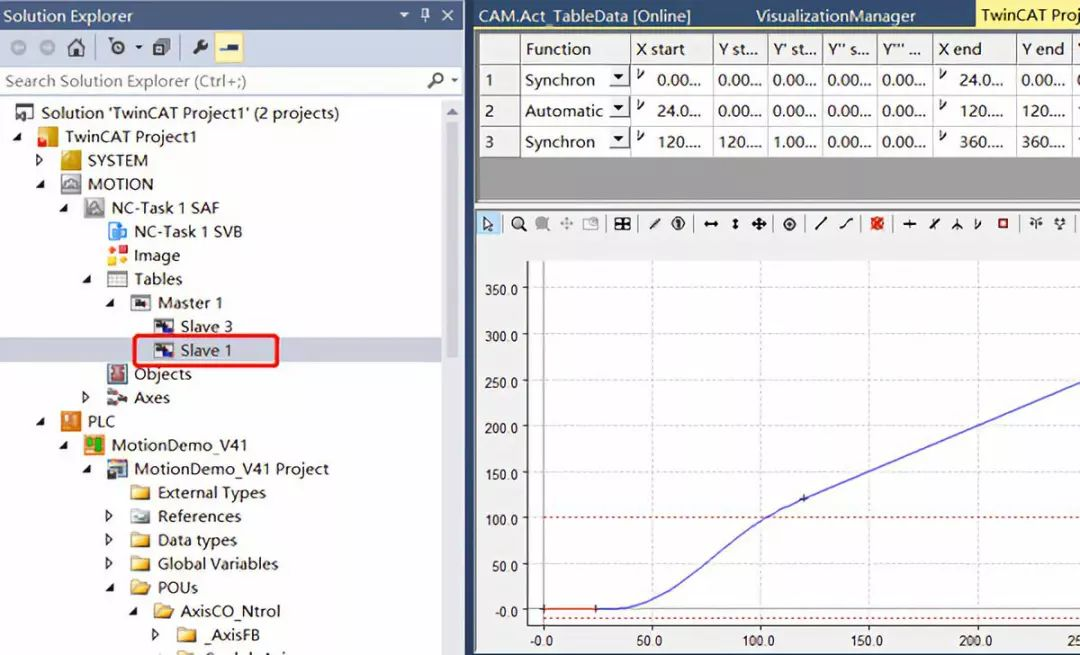
Task: Switch to the VisualizationManager tab
Action: (x=835, y=16)
